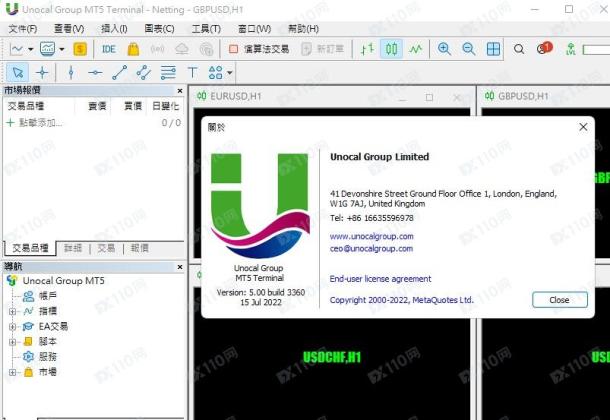This screenshot has width=610, height=420.
Task: Click the profiles chart window icon
Action: pos(47,49)
